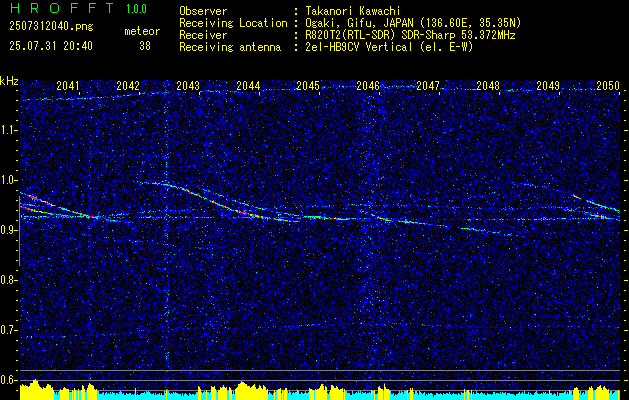Click the Receiving antenna field label
This screenshot has width=629, height=400.
[x=230, y=47]
